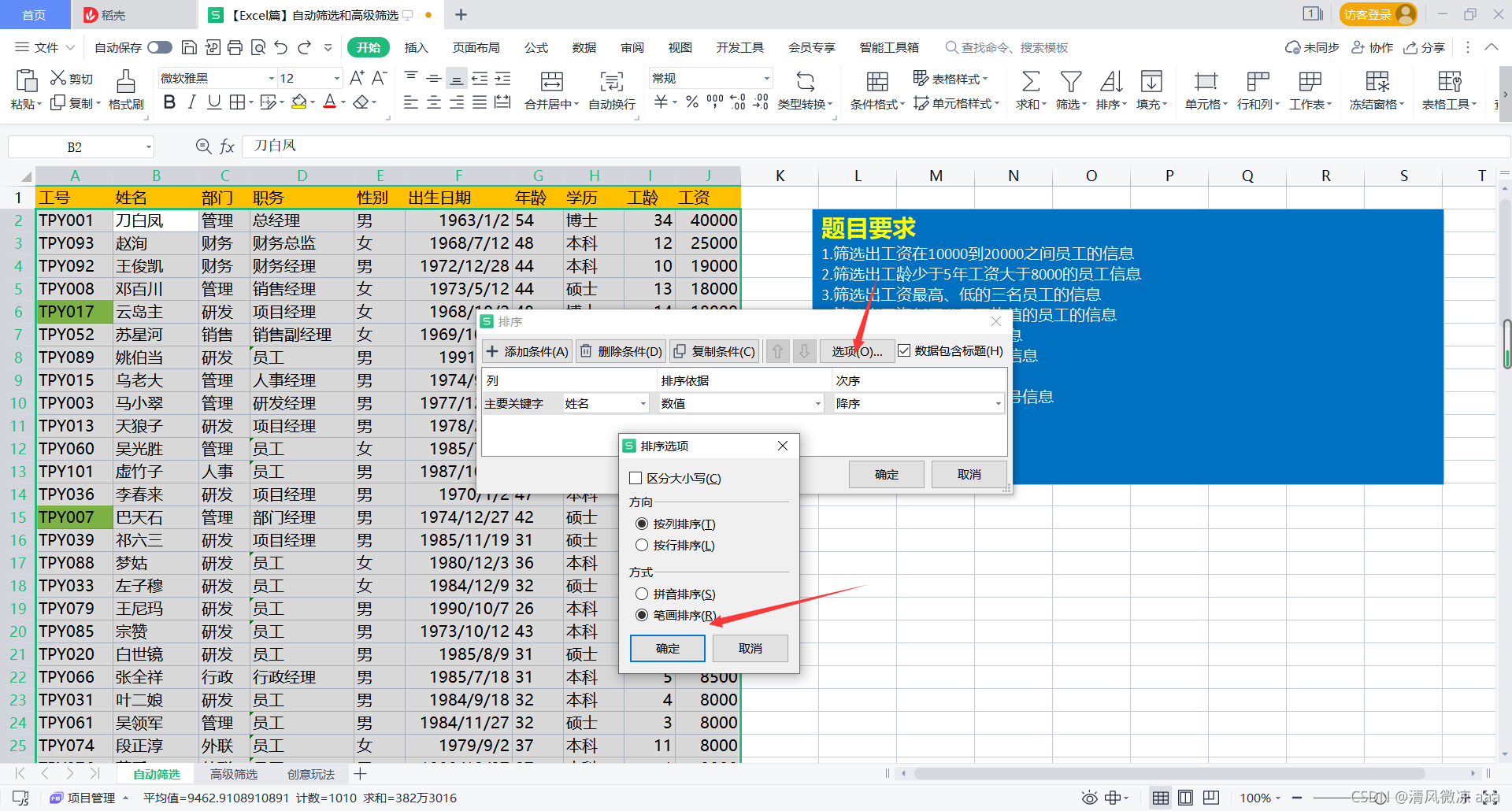The width and height of the screenshot is (1512, 811).
Task: Click the underline formatting icon
Action: point(213,102)
